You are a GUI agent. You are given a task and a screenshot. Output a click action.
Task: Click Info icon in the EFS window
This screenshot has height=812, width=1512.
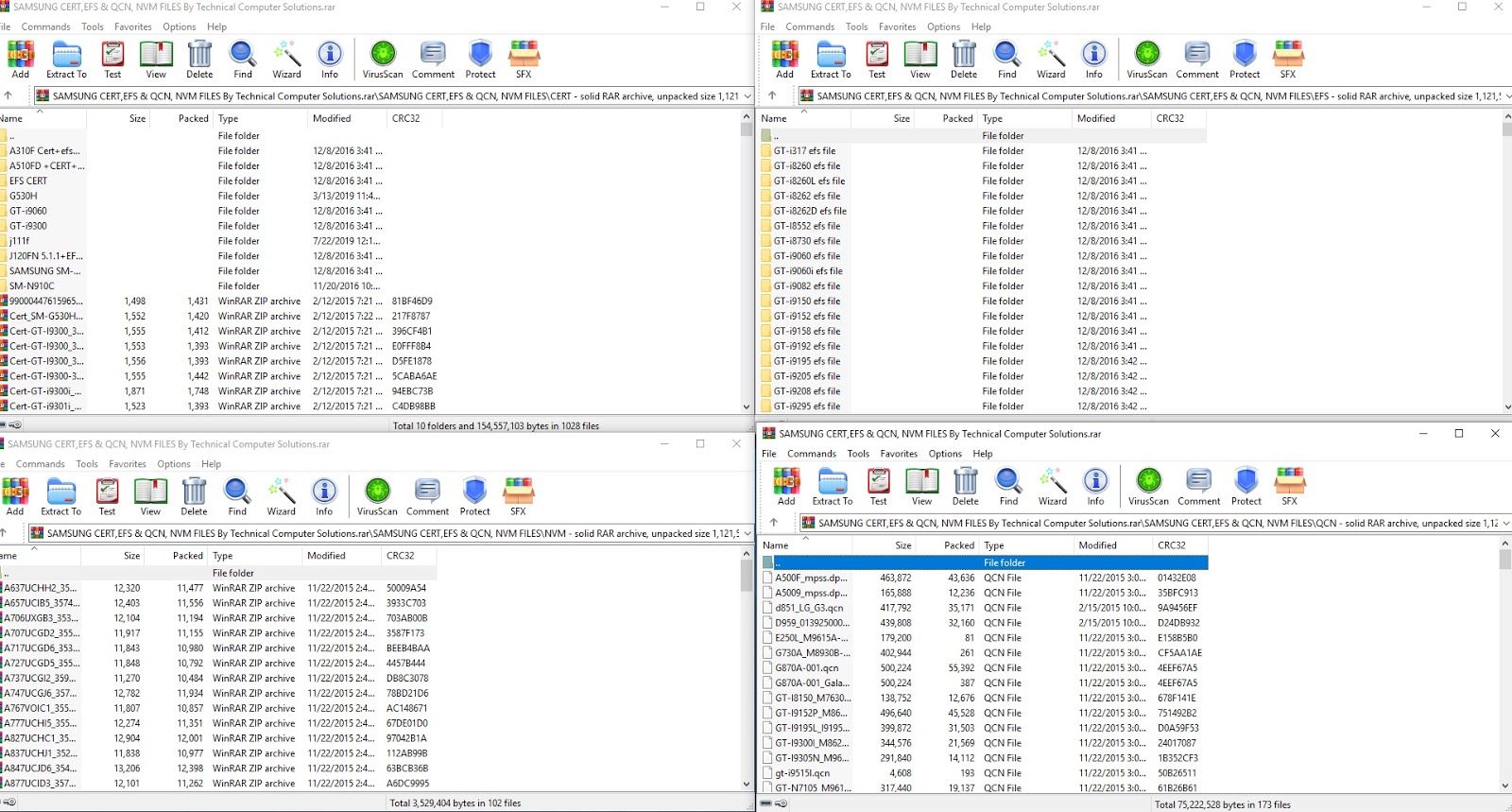[1093, 59]
